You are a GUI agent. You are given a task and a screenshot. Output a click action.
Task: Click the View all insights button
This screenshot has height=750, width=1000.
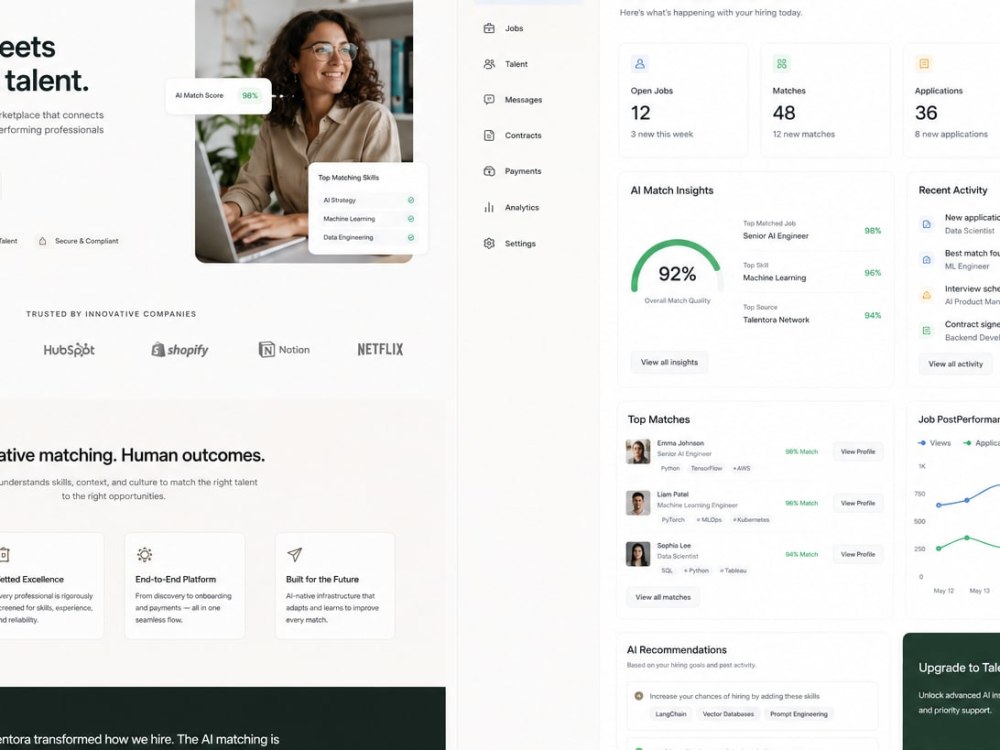669,362
